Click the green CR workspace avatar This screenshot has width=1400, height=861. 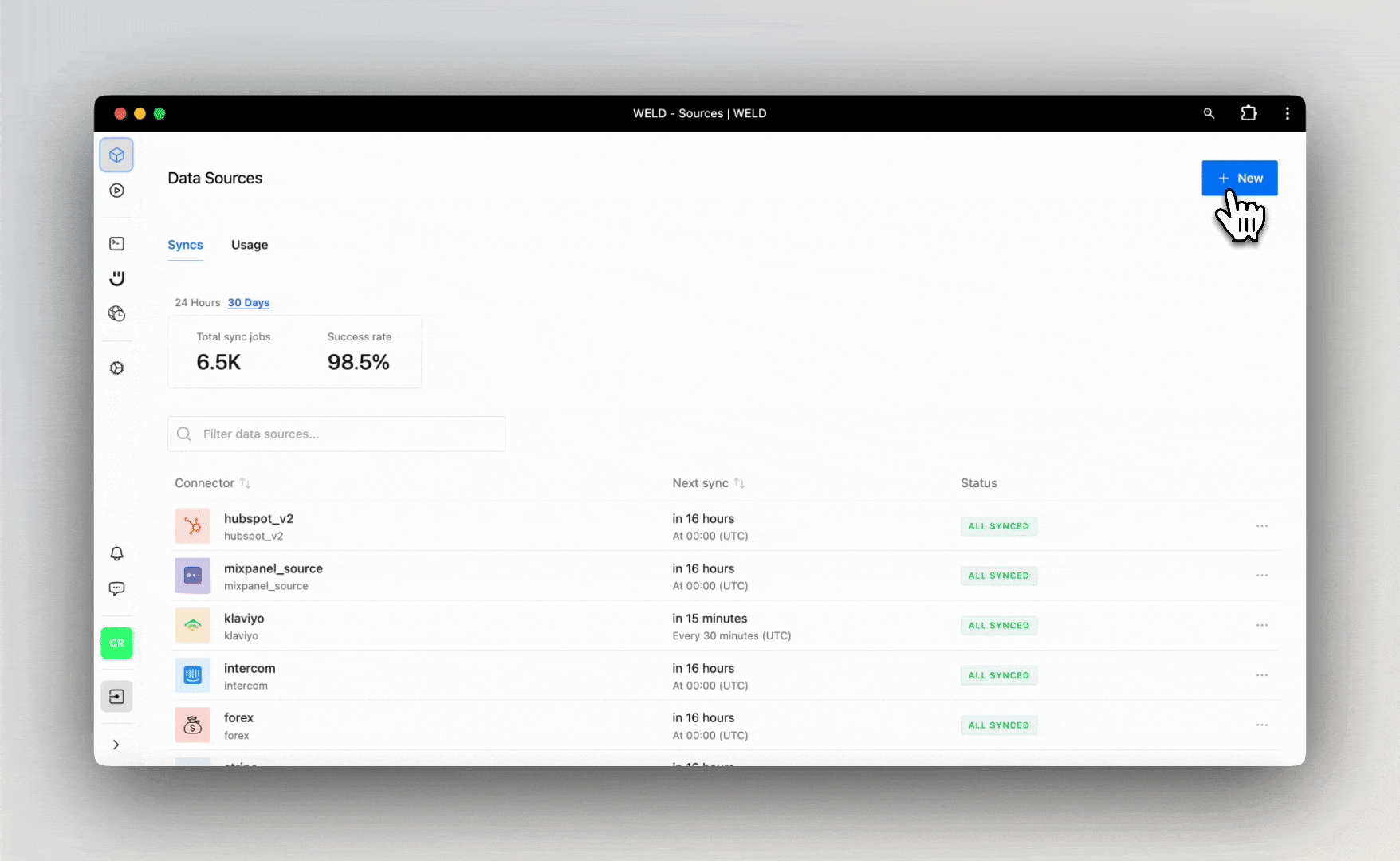pyautogui.click(x=116, y=643)
